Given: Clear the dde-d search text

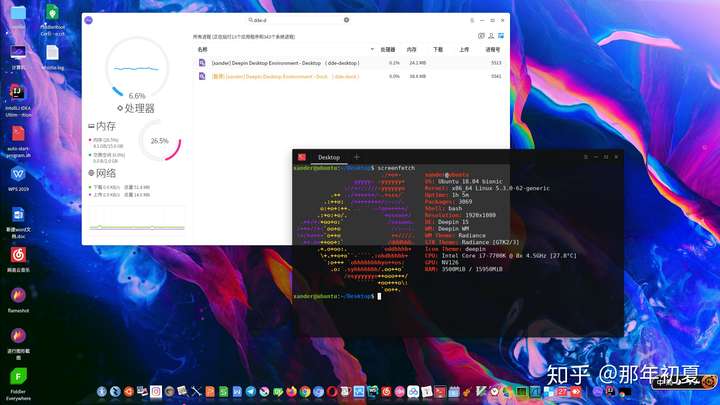Looking at the screenshot, I should pos(346,20).
